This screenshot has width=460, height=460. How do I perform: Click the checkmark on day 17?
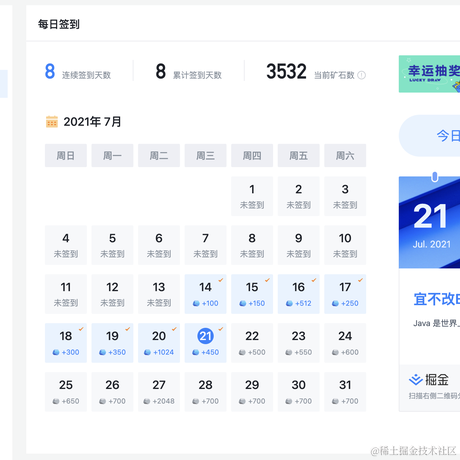(x=360, y=280)
